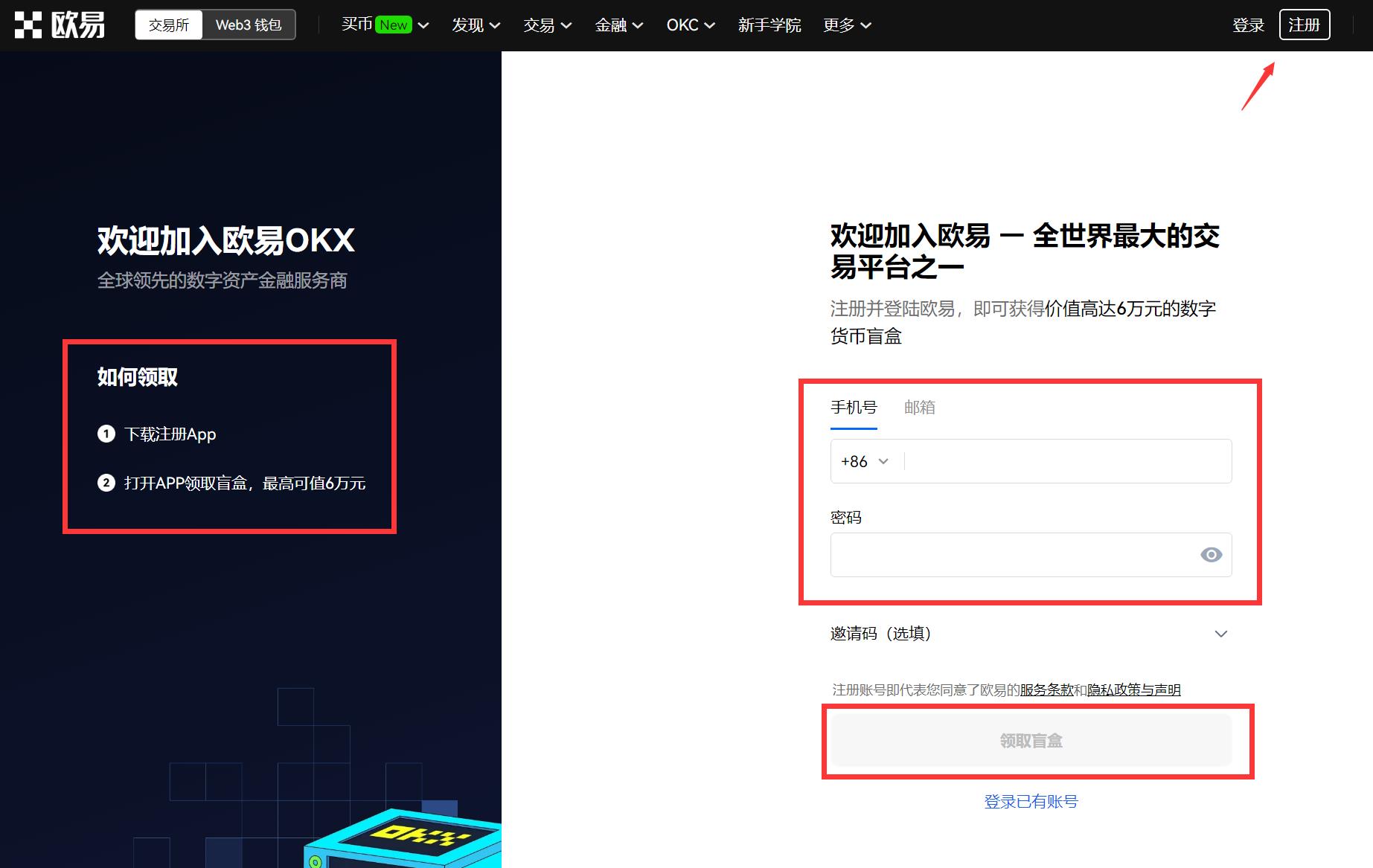Open the +86 country code selector
This screenshot has height=868, width=1373.
coord(865,461)
